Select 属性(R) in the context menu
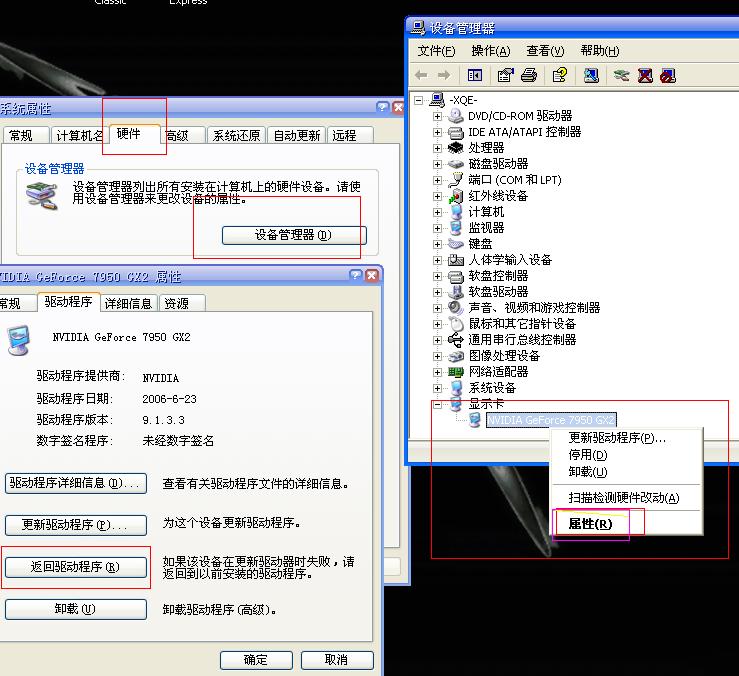 click(590, 524)
